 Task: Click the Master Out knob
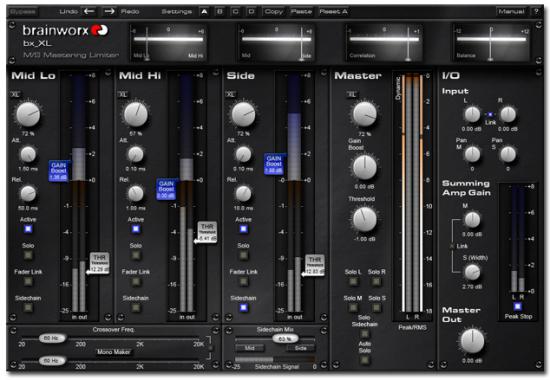pos(472,341)
